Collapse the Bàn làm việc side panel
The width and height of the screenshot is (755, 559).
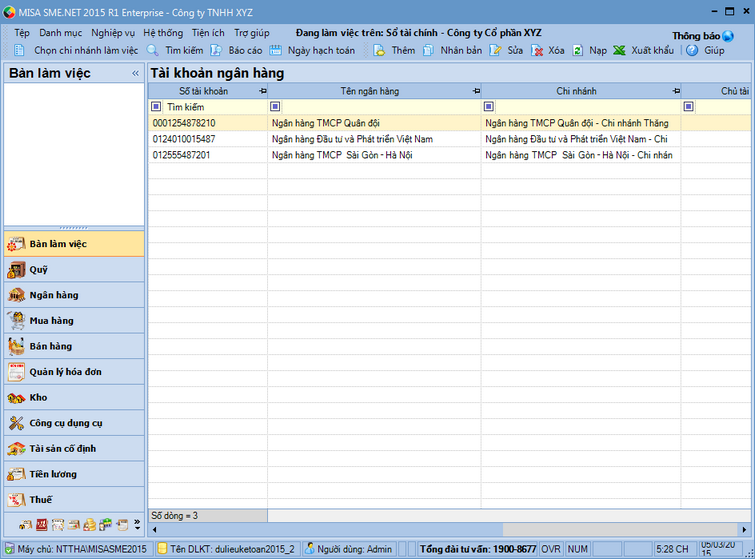[x=135, y=73]
